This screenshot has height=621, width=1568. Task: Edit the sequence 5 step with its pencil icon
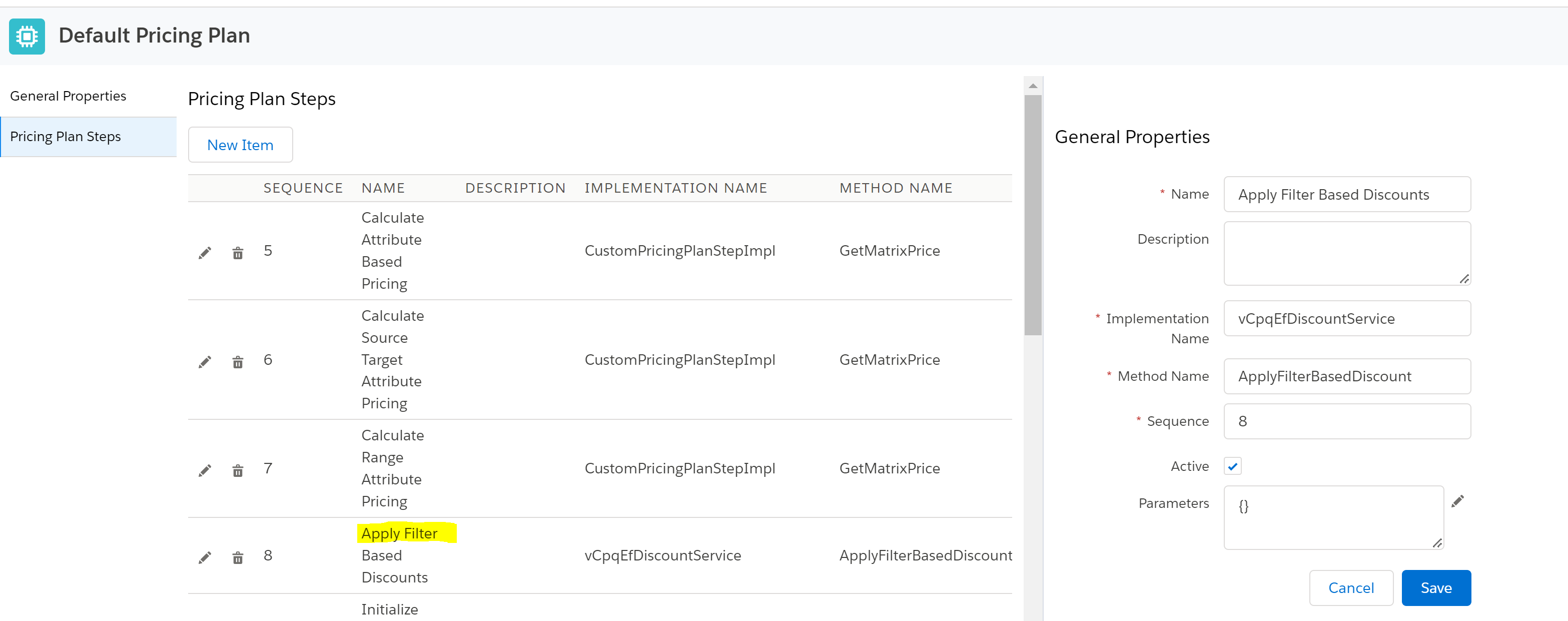tap(205, 253)
